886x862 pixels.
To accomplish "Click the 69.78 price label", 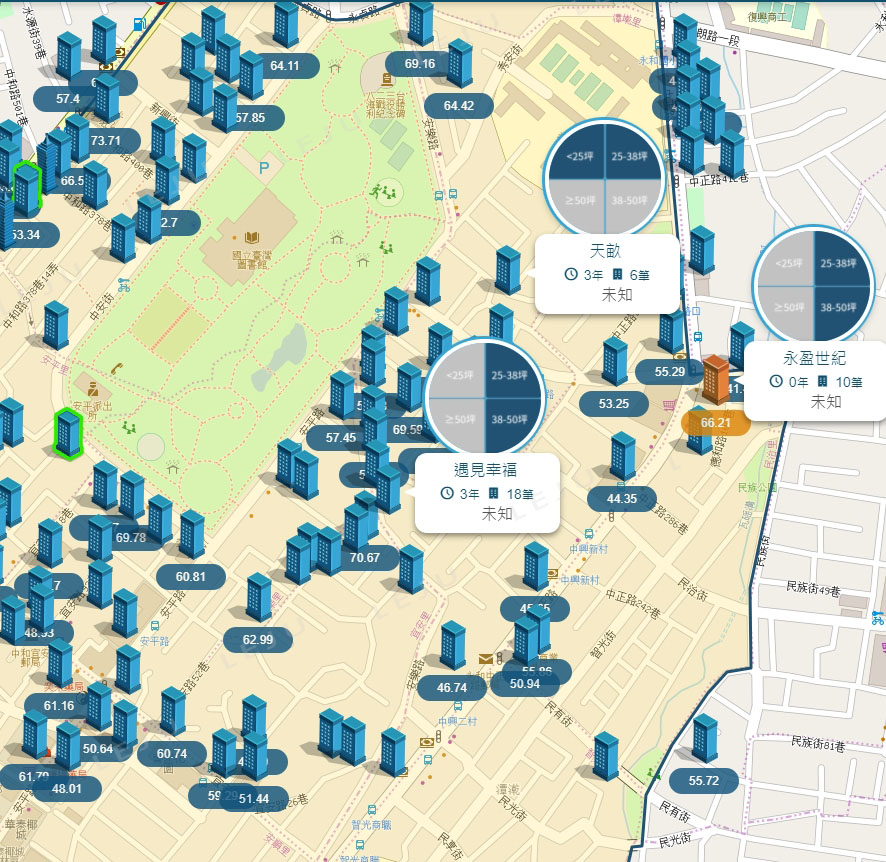I will coord(131,538).
